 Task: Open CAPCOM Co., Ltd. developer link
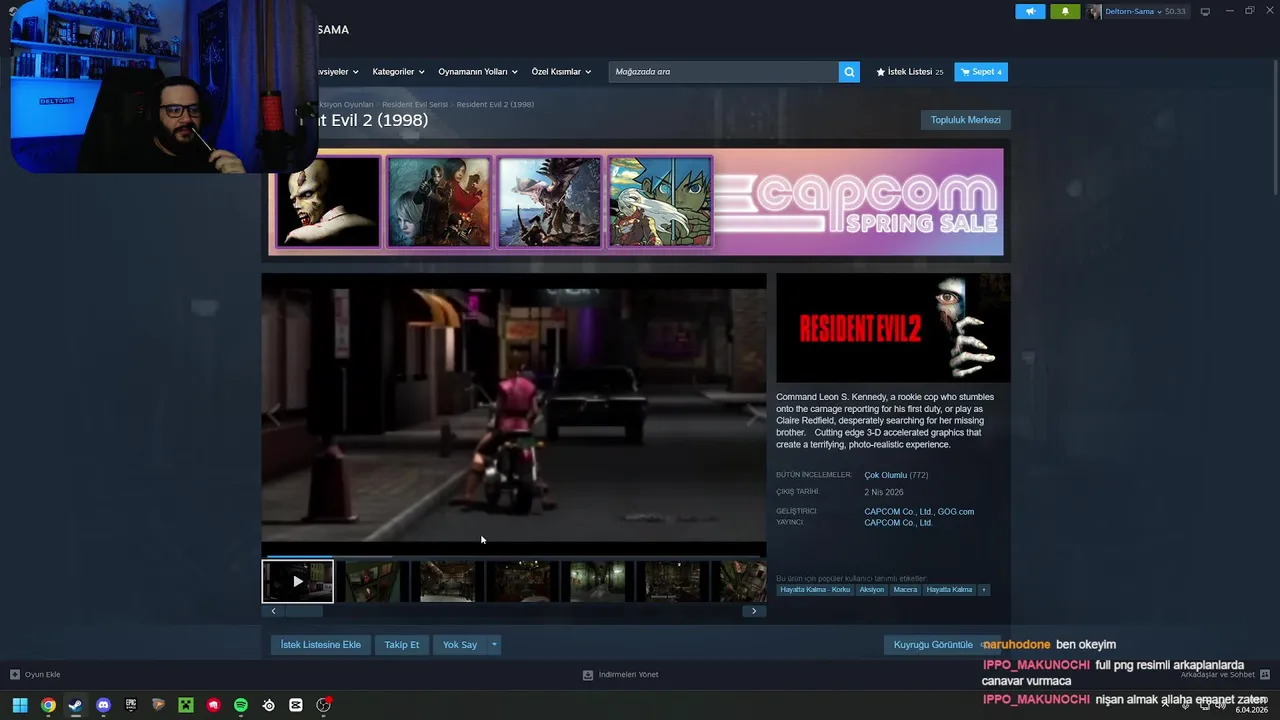pyautogui.click(x=898, y=511)
